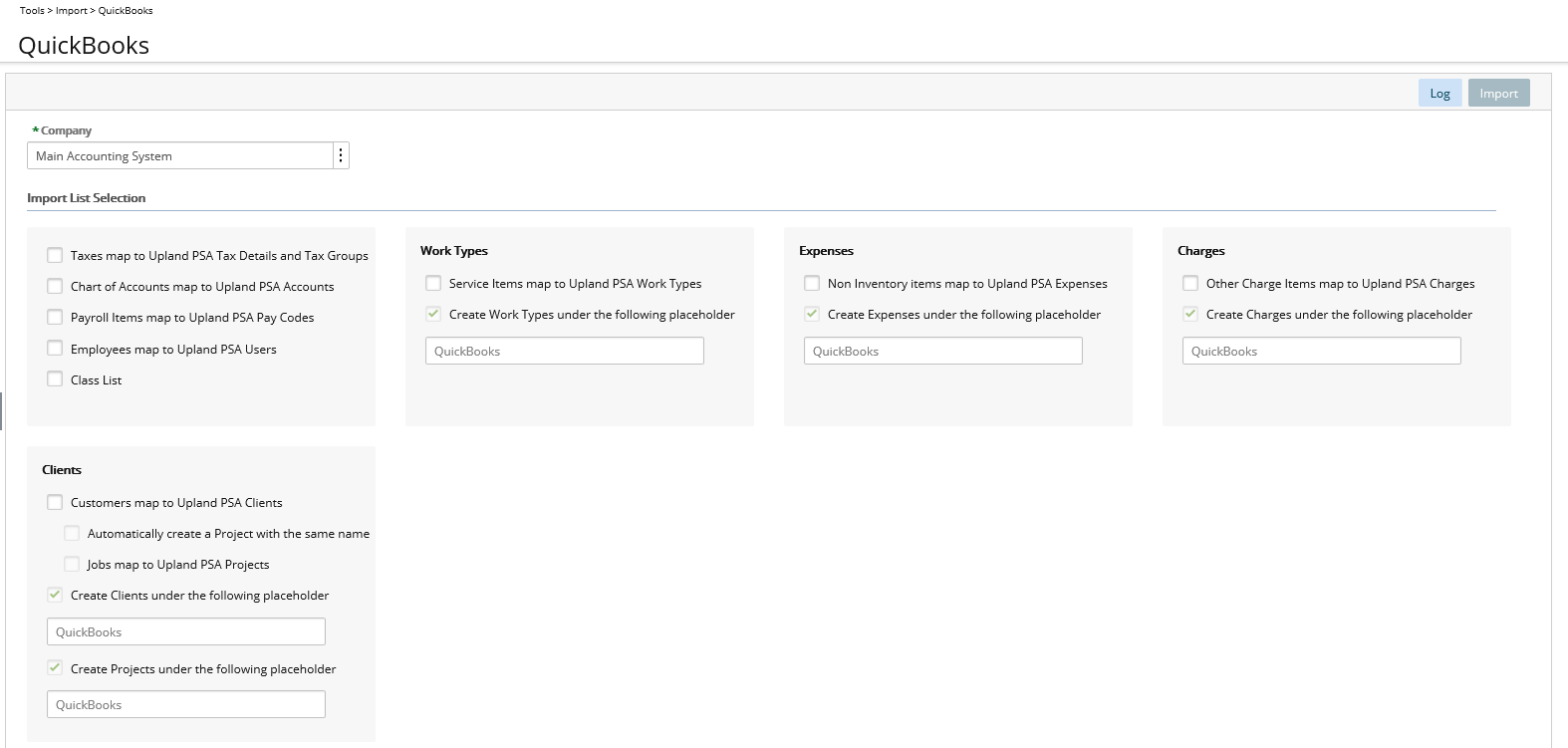The height and width of the screenshot is (748, 1568).
Task: Click the Log button
Action: tap(1439, 93)
